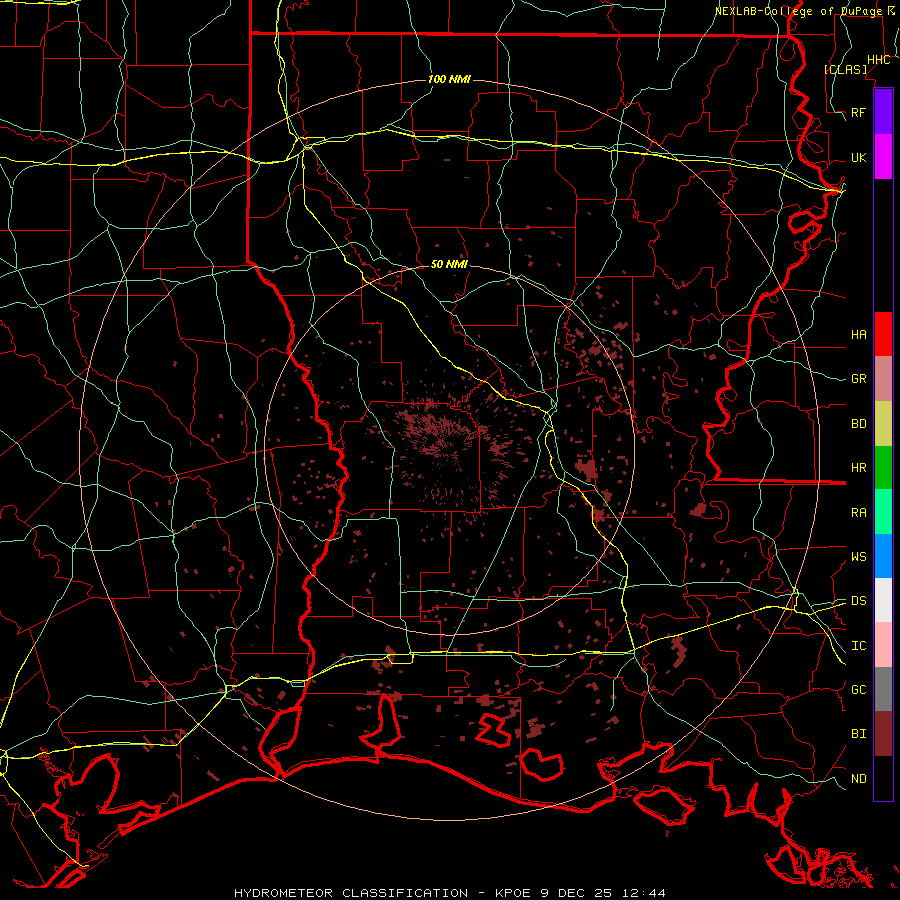900x900 pixels.
Task: Select the gray GC legend swatch
Action: coord(883,689)
